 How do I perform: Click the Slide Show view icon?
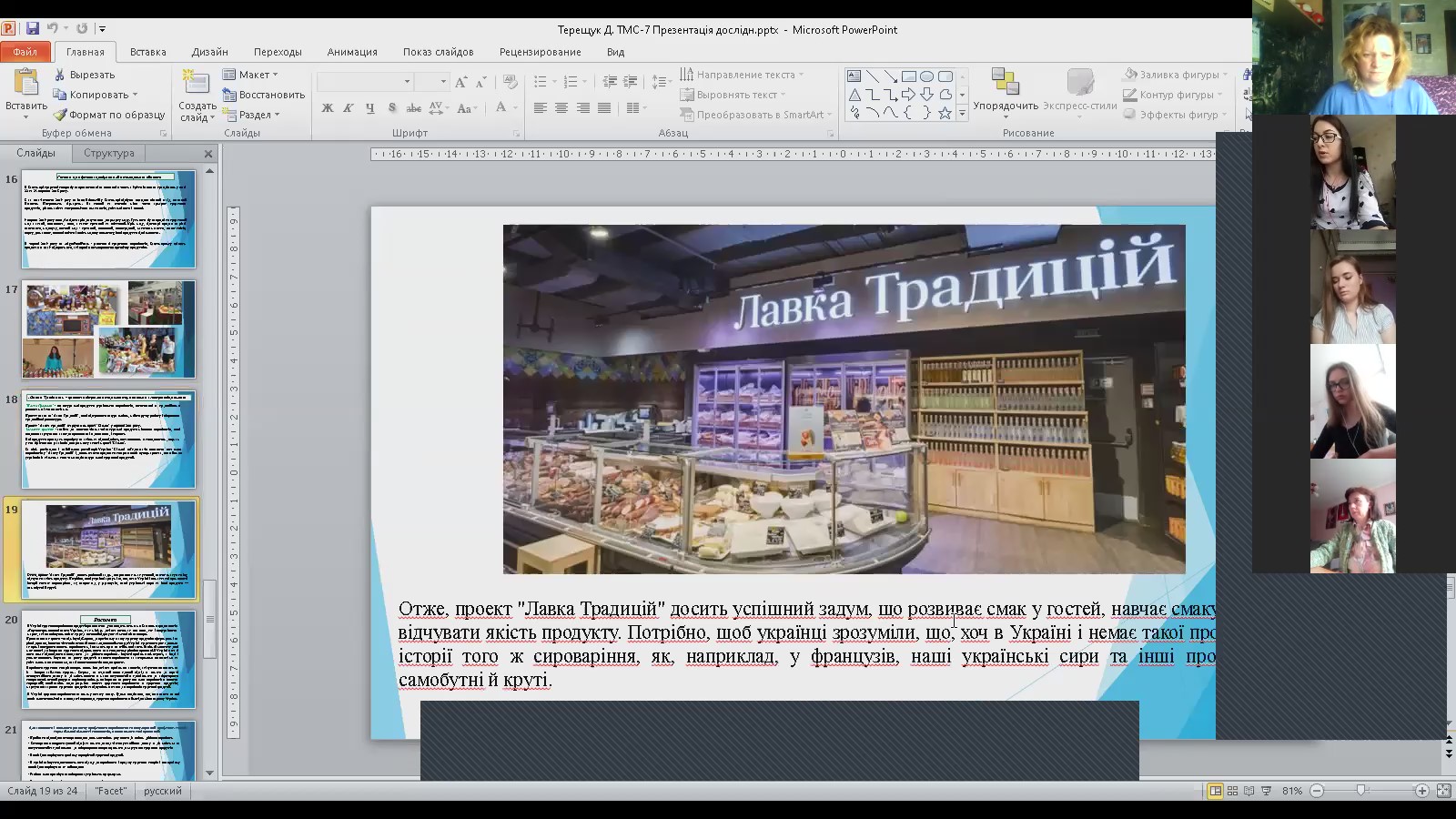1266,791
